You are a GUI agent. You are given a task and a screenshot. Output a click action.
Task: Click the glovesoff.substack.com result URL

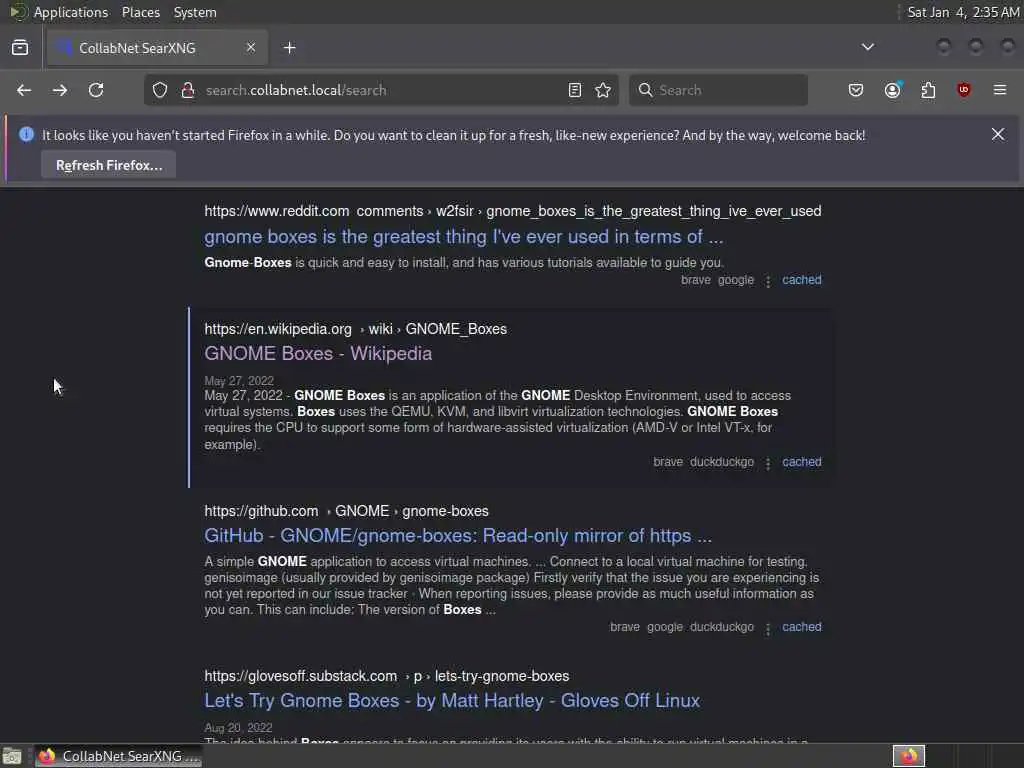(x=387, y=677)
